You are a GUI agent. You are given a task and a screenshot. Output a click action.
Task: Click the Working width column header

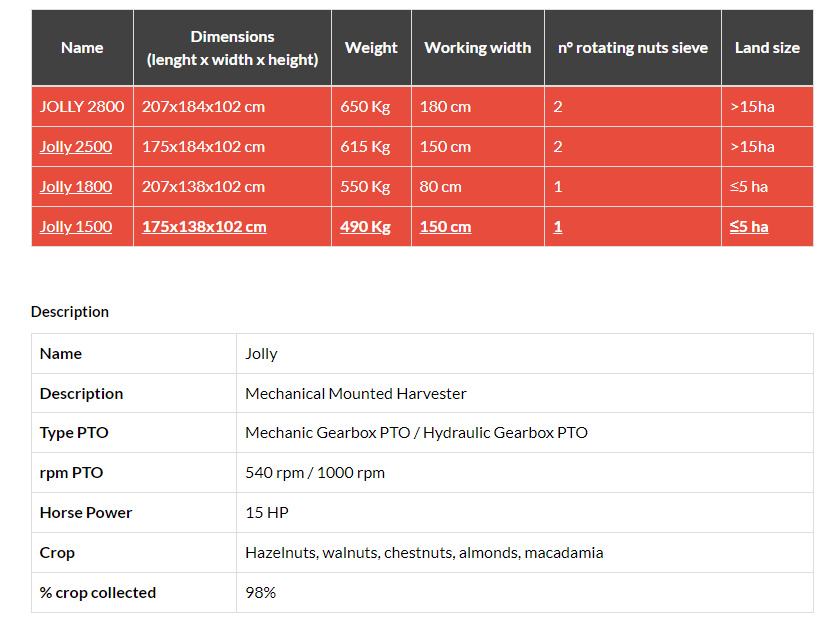477,48
